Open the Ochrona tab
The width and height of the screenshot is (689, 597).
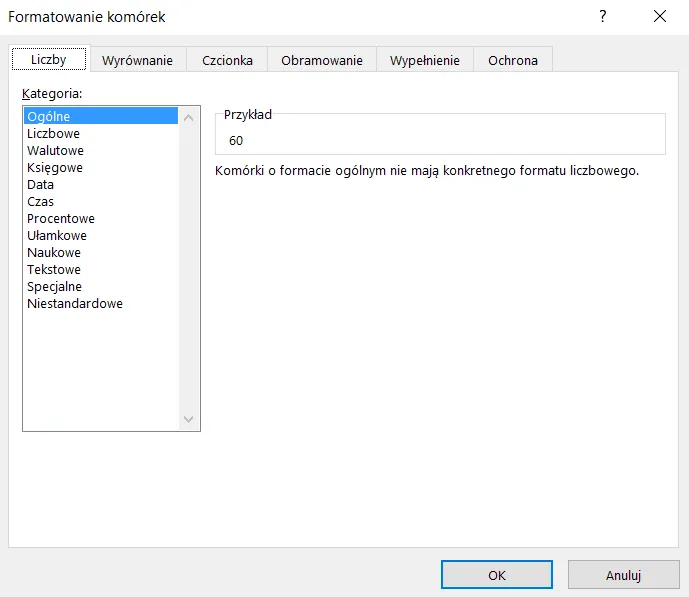tap(512, 60)
